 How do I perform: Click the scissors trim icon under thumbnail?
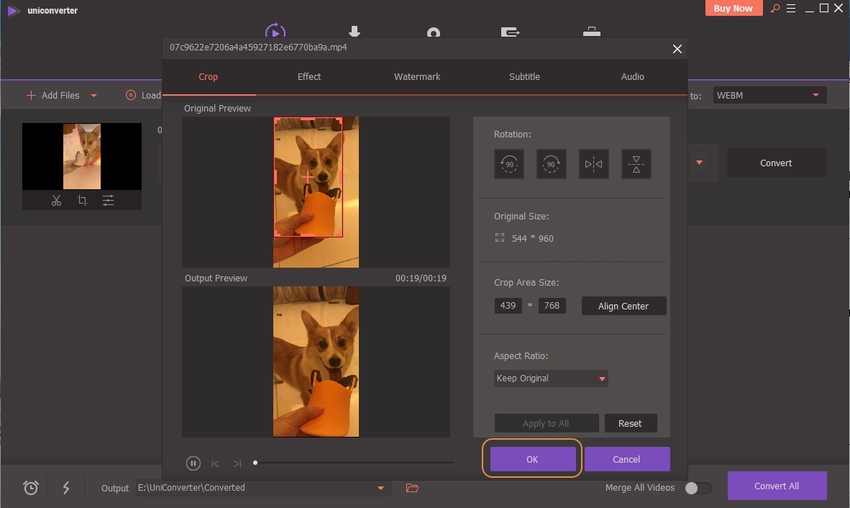pyautogui.click(x=56, y=201)
